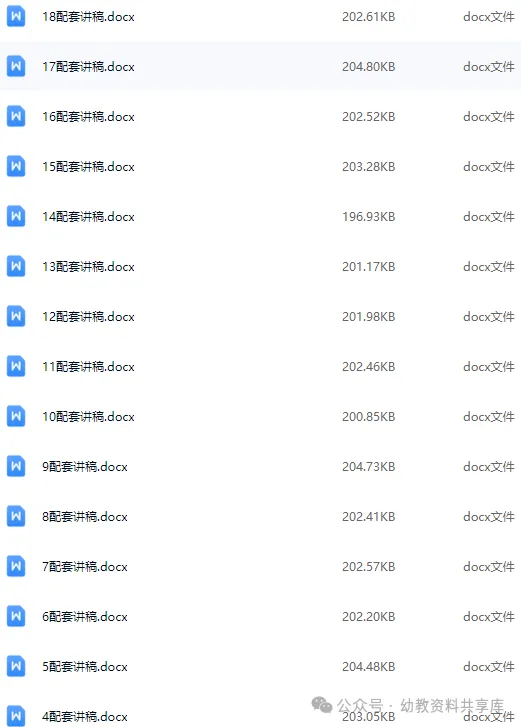The image size is (521, 727).
Task: Select the document icon of 16配套讲稿.docx
Action: coord(16,116)
